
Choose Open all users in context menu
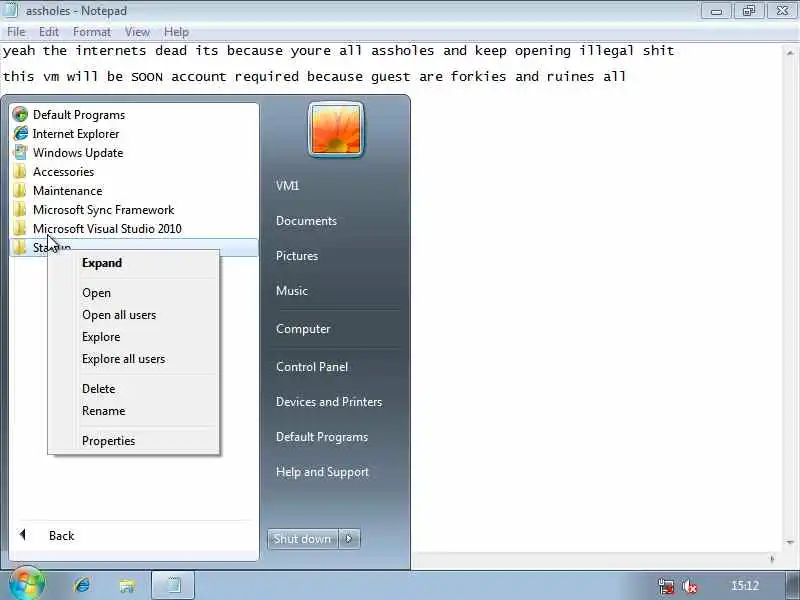(x=134, y=315)
